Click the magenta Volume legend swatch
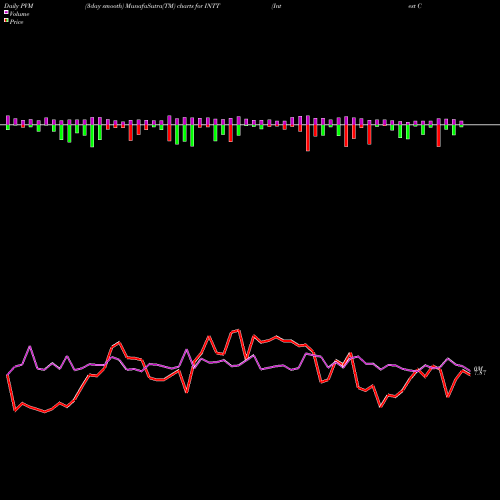The width and height of the screenshot is (500, 500). tap(6, 13)
